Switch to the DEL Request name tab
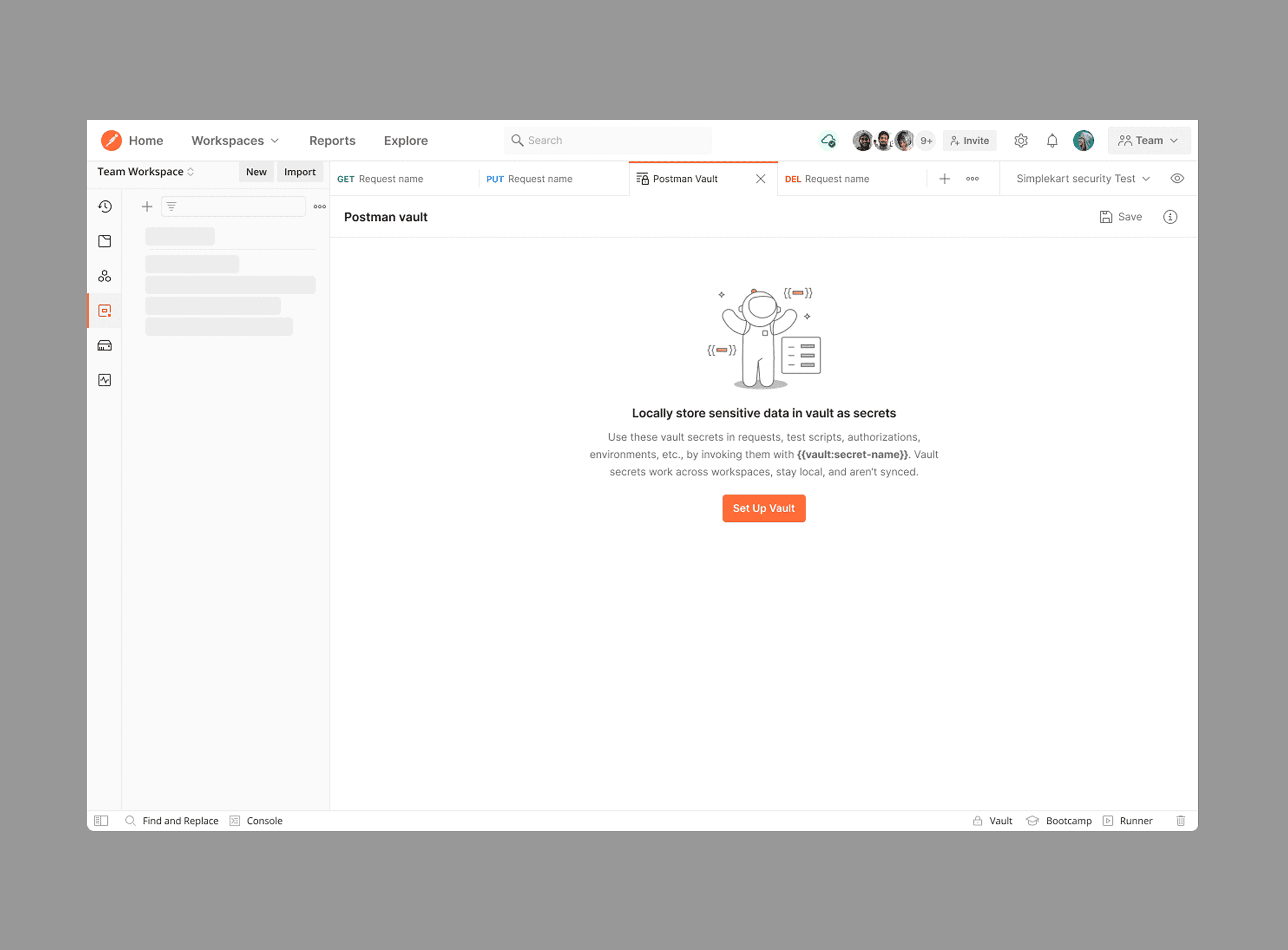This screenshot has width=1288, height=950. coord(852,179)
